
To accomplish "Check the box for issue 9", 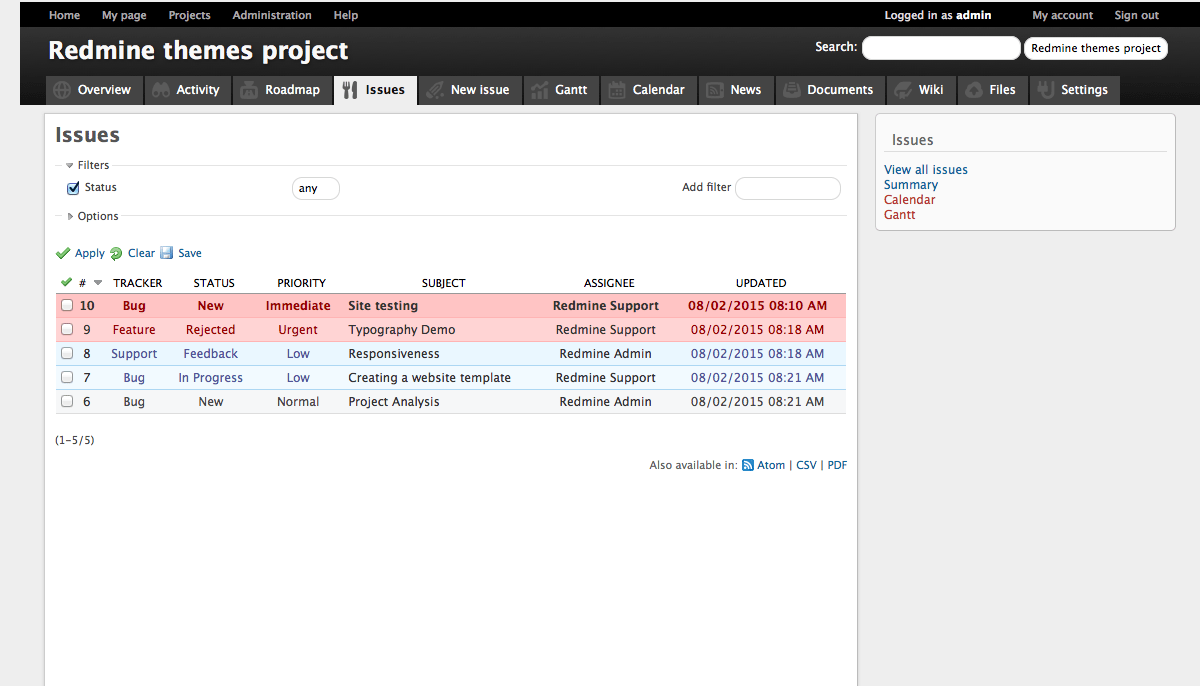I will [x=67, y=329].
